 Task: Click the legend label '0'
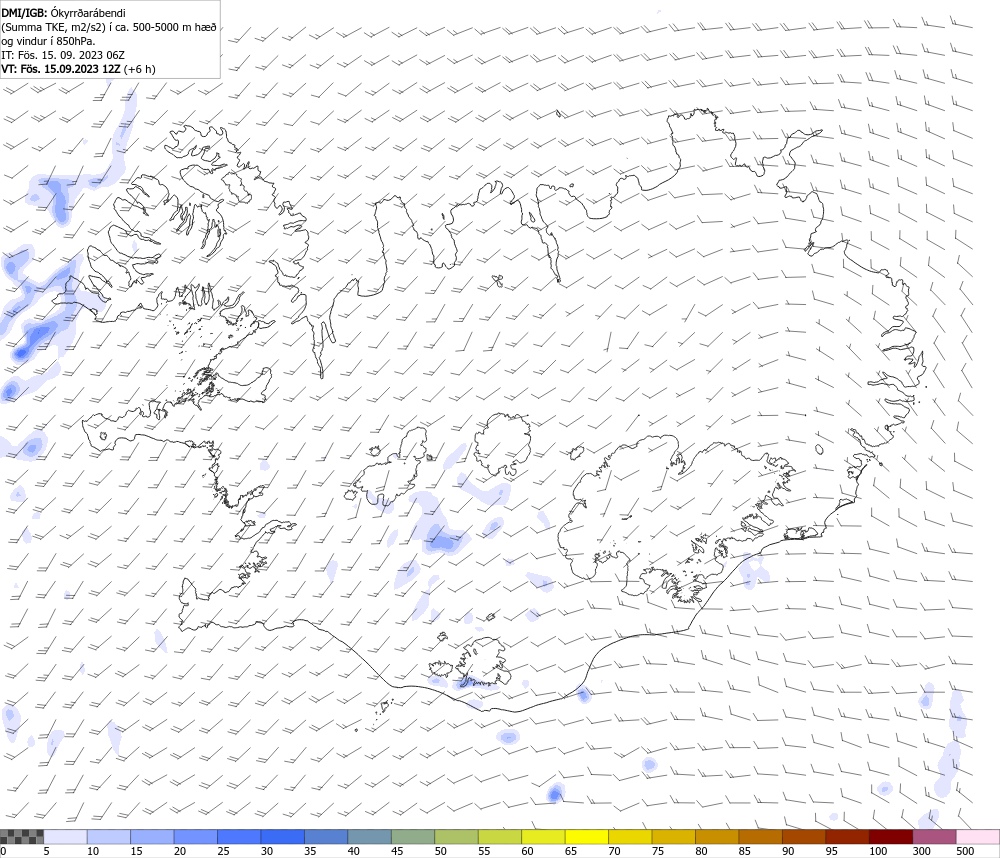coord(3,851)
